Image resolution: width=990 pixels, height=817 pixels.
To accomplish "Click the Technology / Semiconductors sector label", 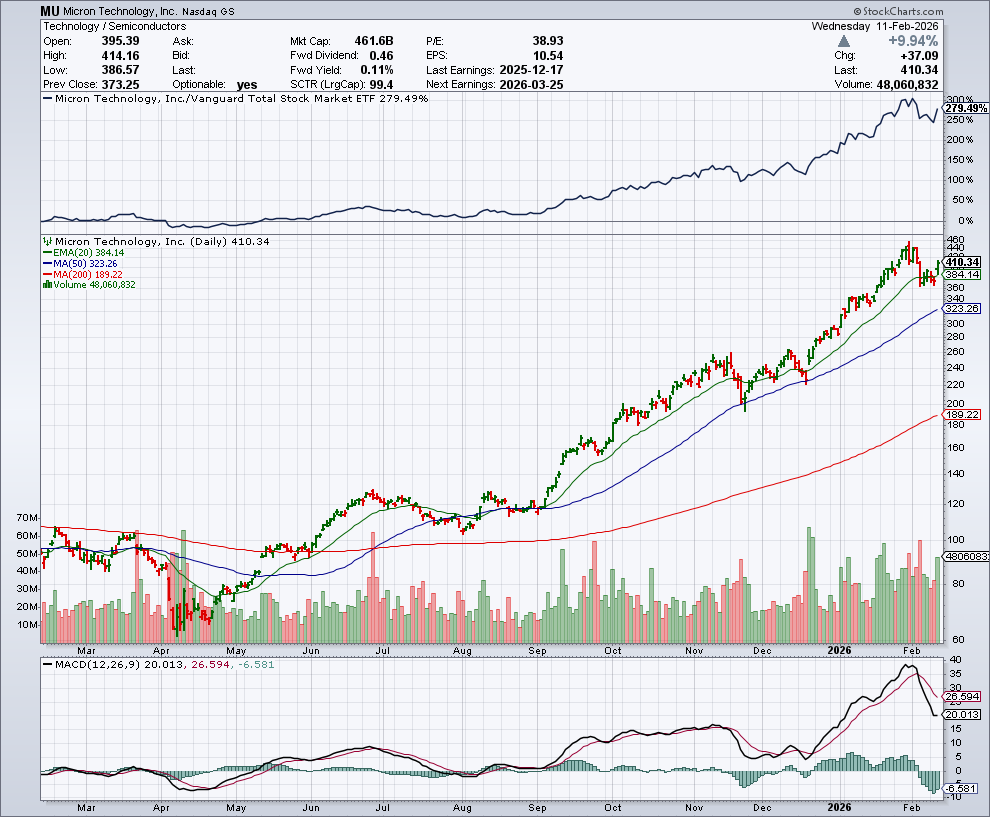I will tap(115, 26).
